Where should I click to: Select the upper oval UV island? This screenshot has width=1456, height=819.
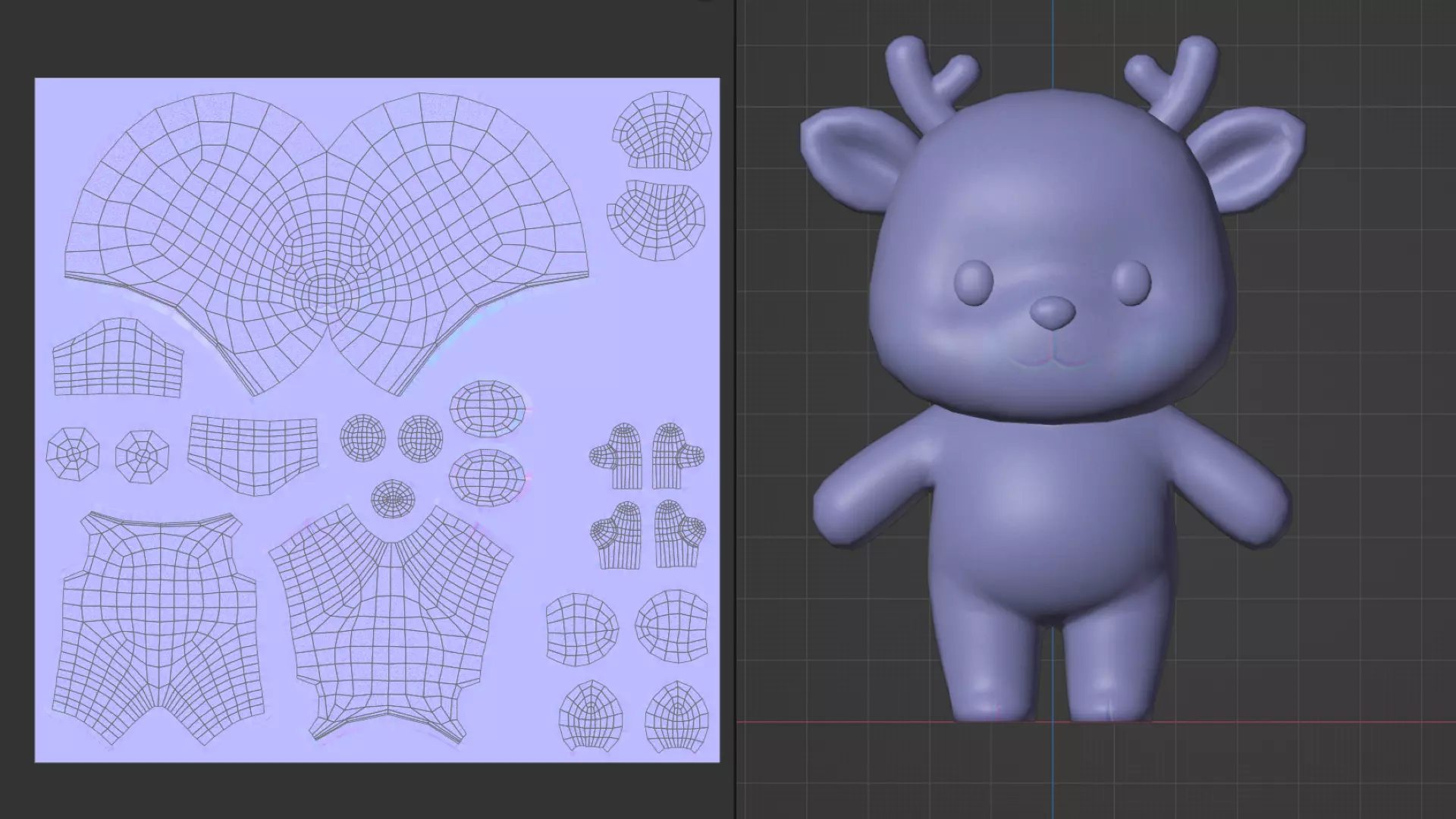(x=487, y=408)
